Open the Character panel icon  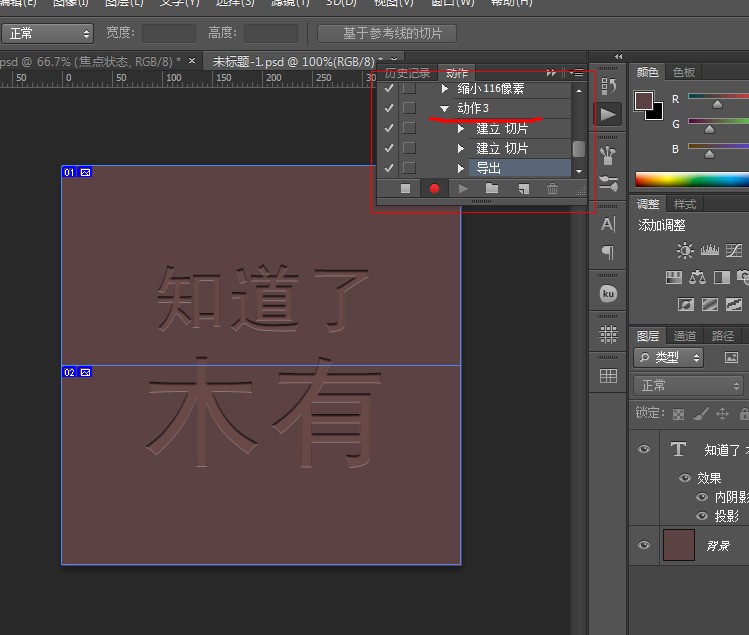[608, 225]
